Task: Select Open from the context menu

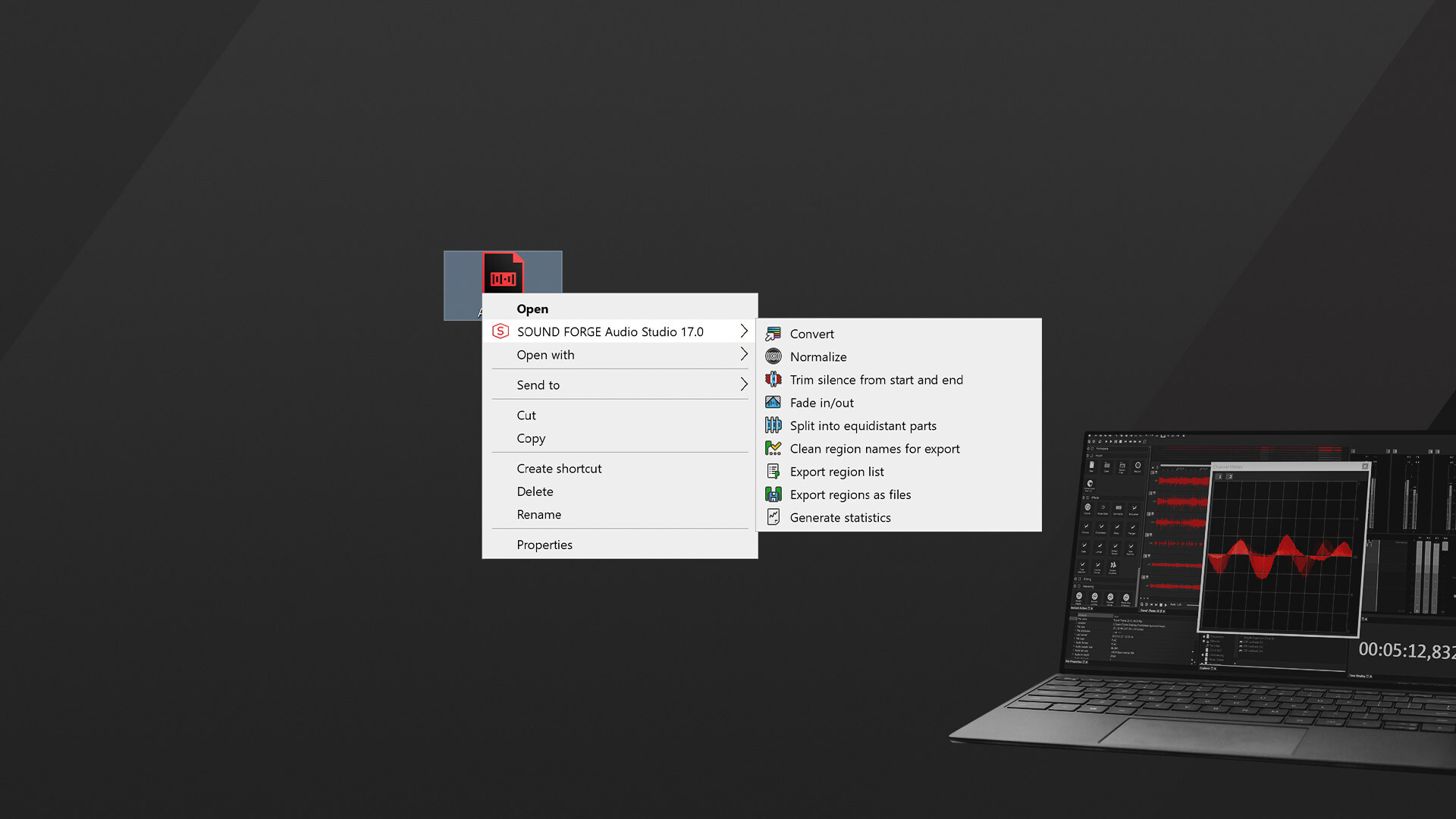Action: tap(532, 309)
